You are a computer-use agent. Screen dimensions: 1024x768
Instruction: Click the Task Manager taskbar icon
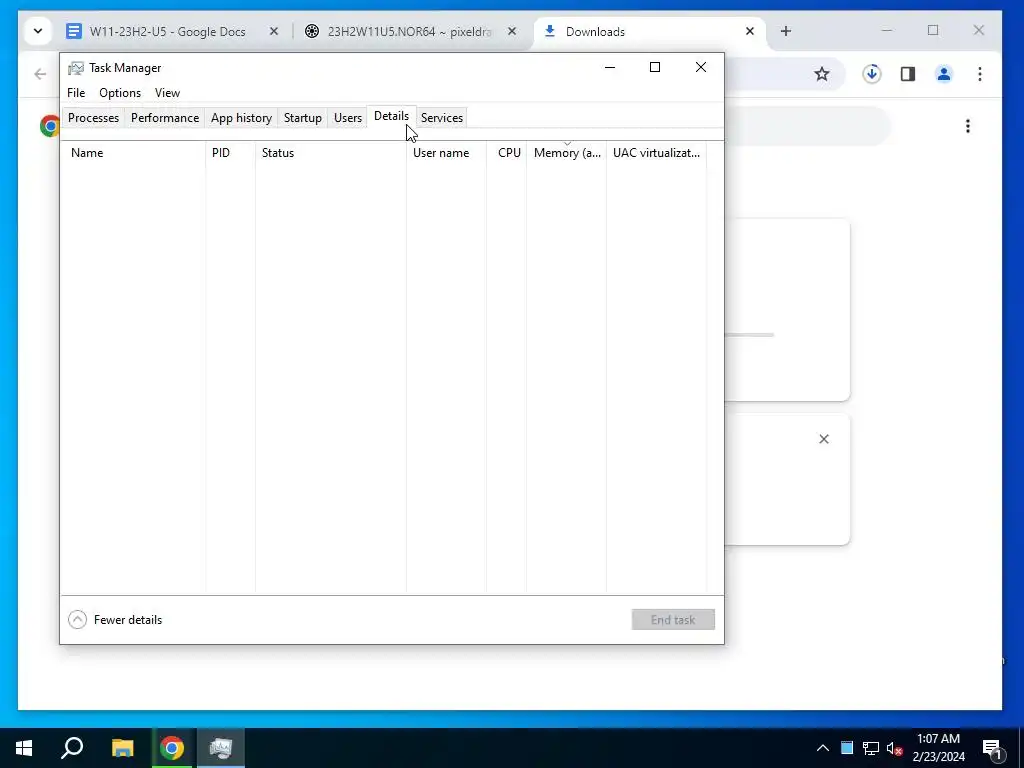pyautogui.click(x=221, y=748)
